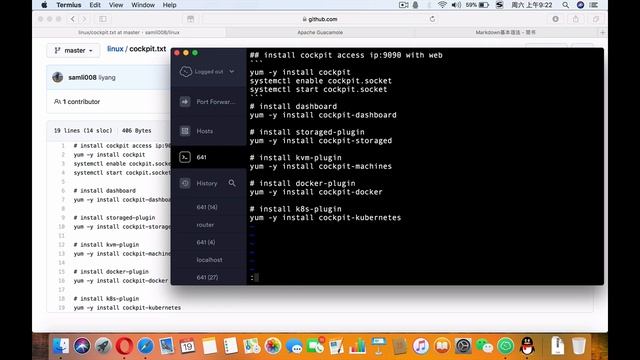
Task: Open Siri from the Dock
Action: click(x=82, y=346)
